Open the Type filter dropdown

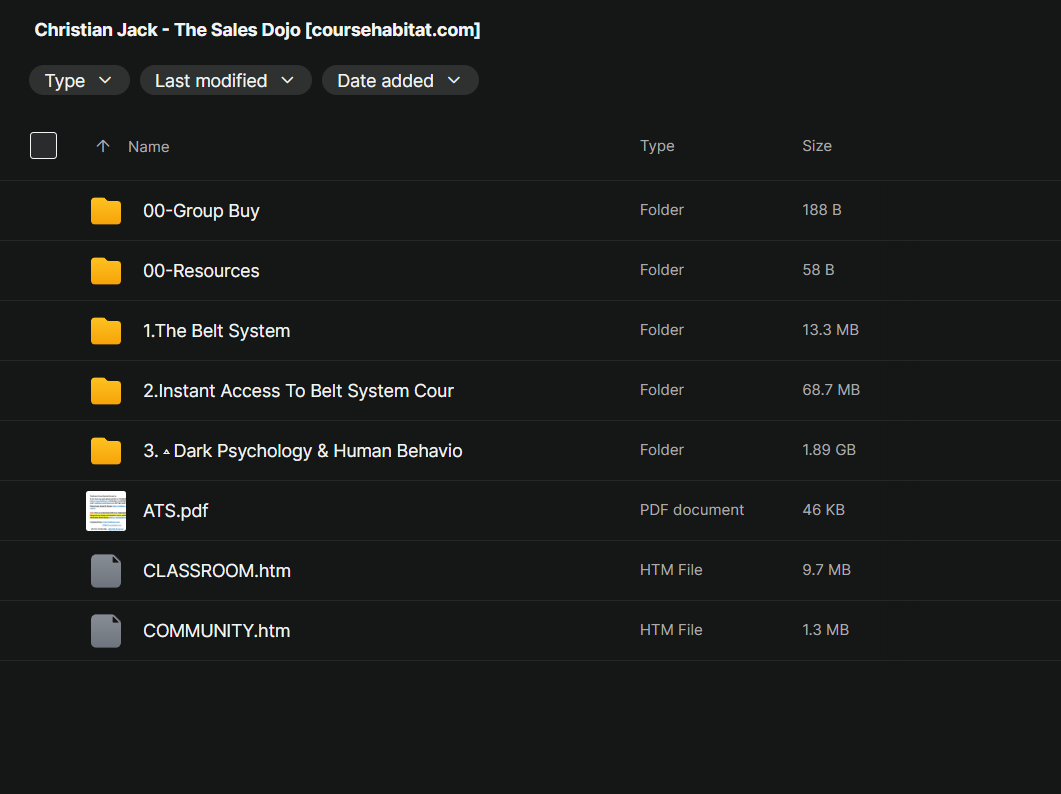pyautogui.click(x=79, y=81)
